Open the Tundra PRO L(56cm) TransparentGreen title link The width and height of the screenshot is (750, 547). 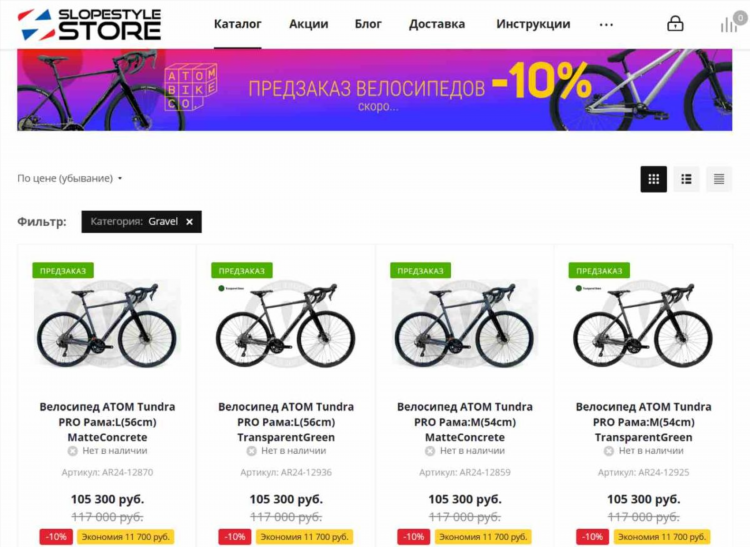(286, 422)
